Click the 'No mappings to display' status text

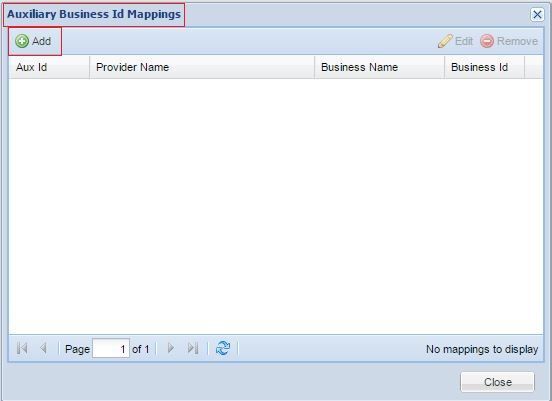pyautogui.click(x=482, y=349)
